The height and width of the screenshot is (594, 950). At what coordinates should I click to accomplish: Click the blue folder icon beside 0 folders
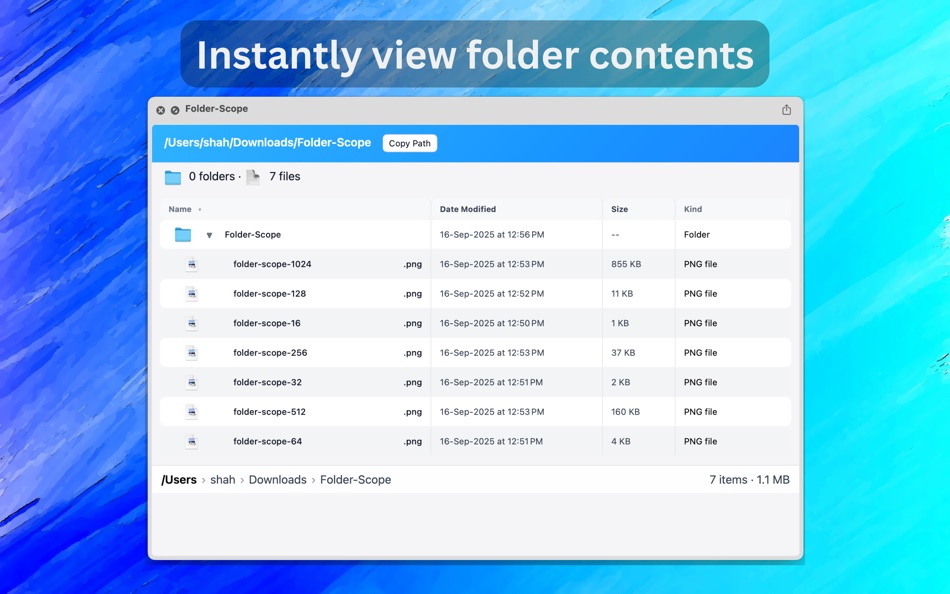pyautogui.click(x=172, y=176)
